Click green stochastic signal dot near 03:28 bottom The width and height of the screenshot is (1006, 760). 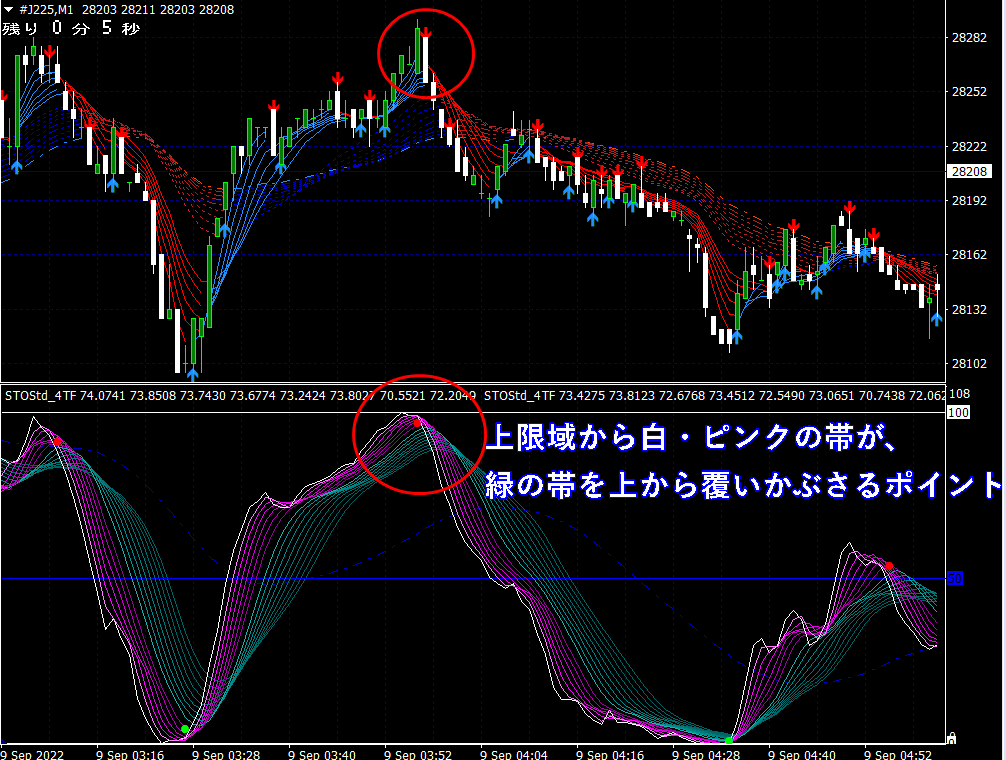pyautogui.click(x=185, y=729)
